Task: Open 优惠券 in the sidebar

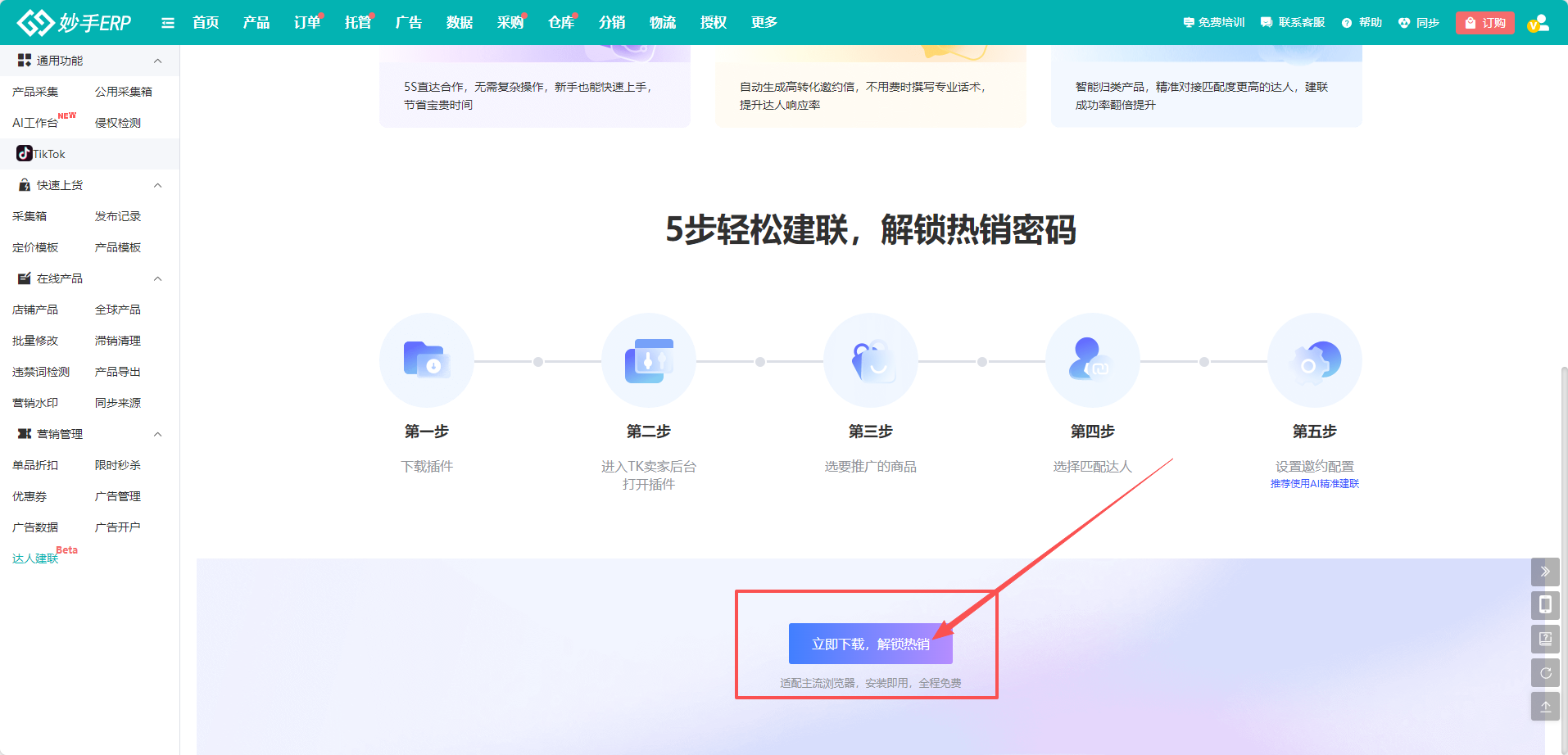Action: tap(29, 496)
